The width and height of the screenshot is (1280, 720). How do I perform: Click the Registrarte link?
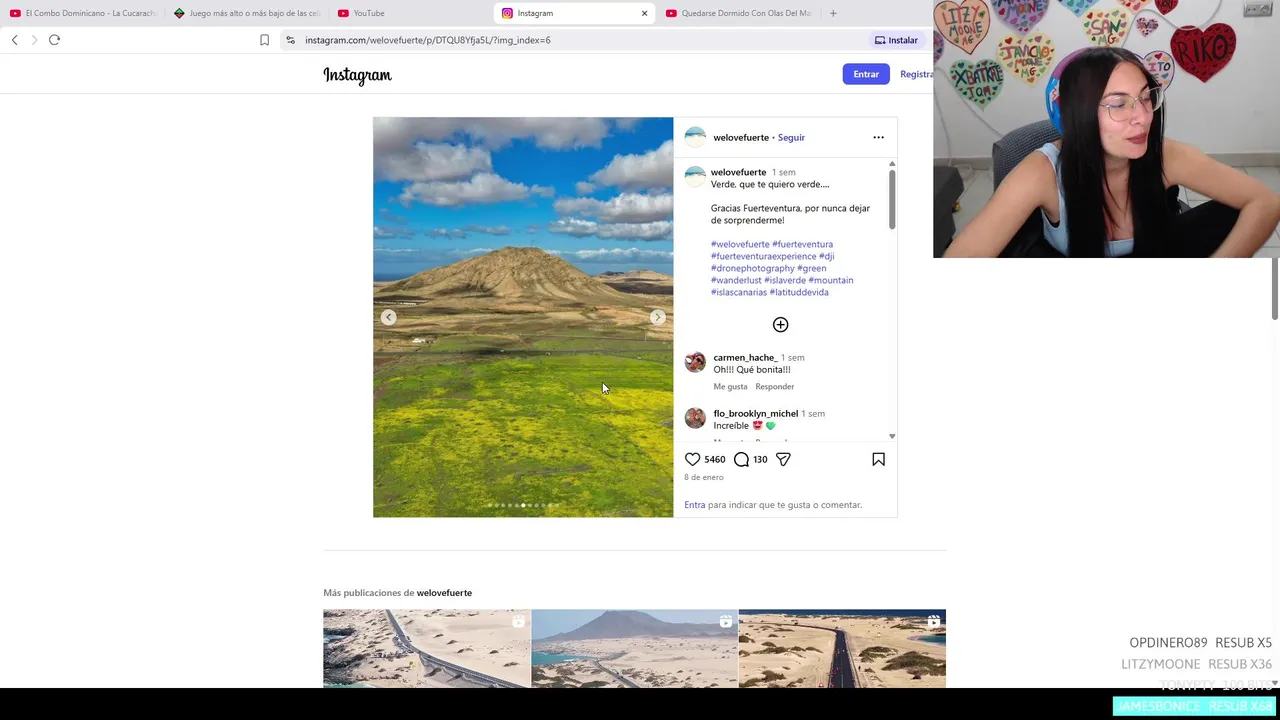[916, 74]
